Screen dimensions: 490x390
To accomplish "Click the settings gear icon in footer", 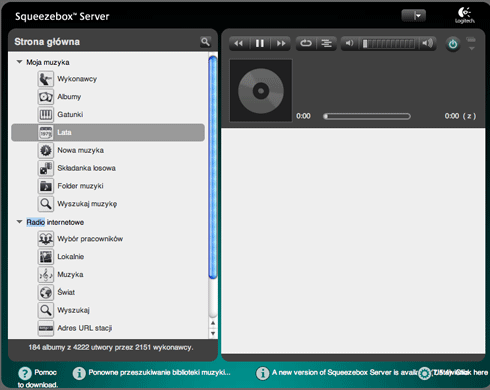I will (424, 373).
